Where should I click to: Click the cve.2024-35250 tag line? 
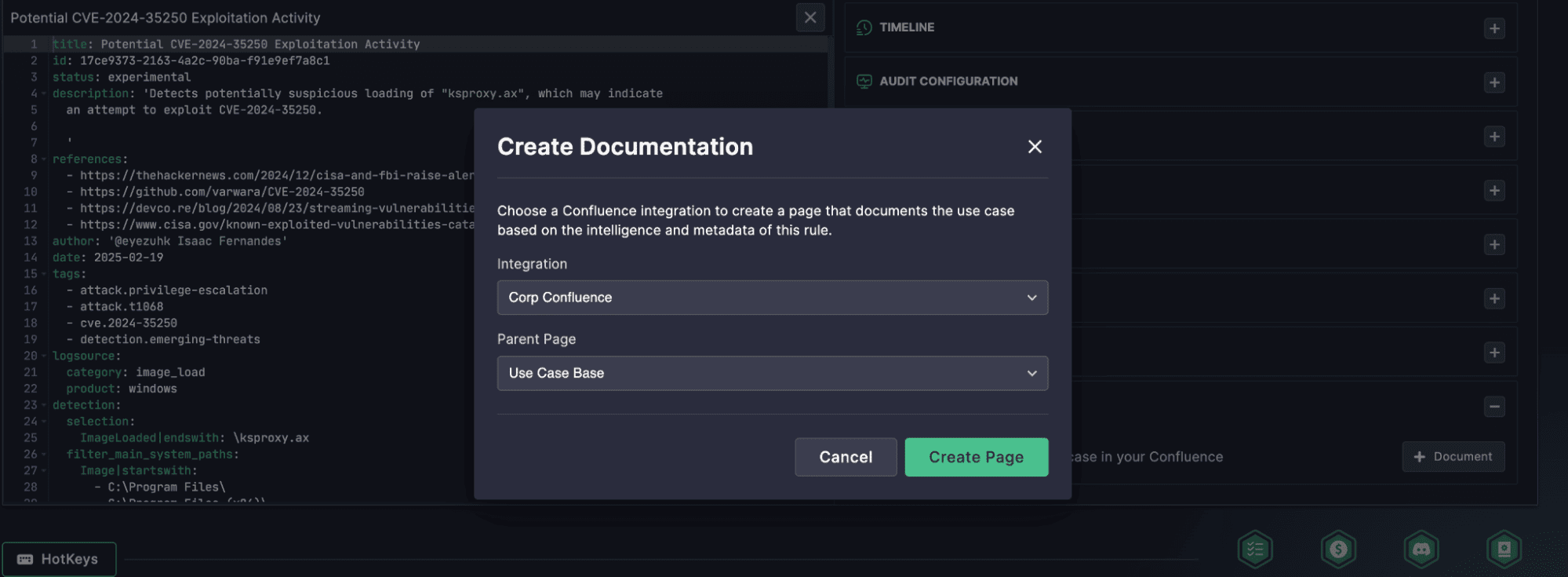point(129,323)
